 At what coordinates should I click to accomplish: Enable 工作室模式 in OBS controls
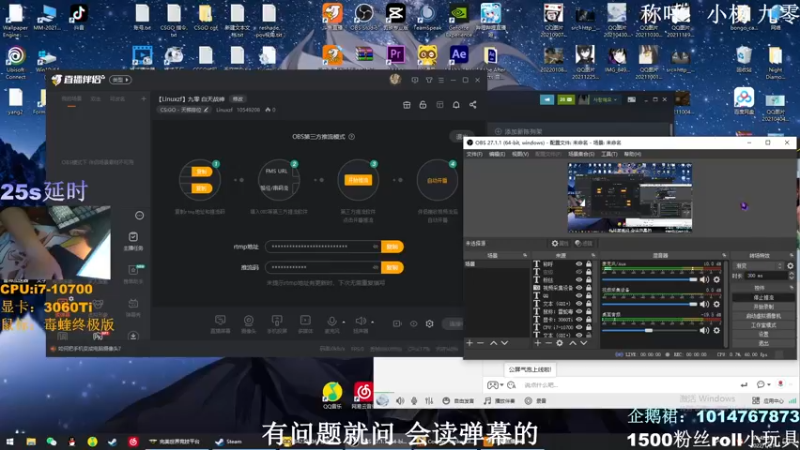click(763, 325)
